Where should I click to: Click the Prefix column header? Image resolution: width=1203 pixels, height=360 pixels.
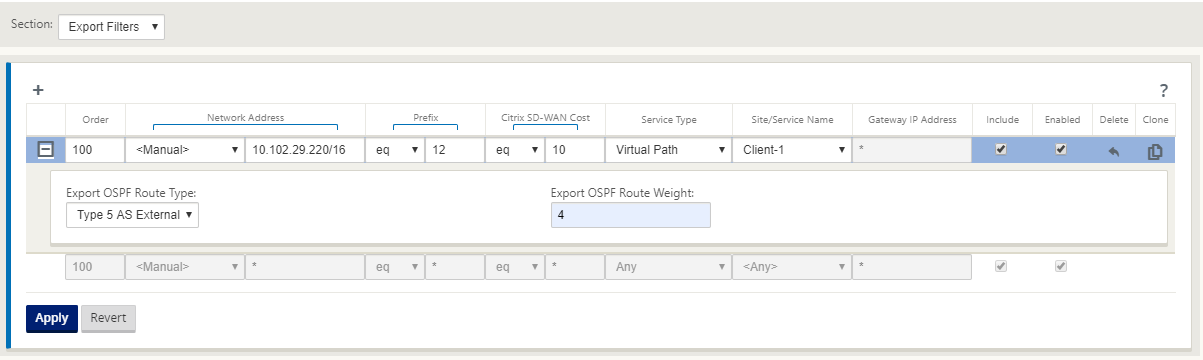coord(425,117)
